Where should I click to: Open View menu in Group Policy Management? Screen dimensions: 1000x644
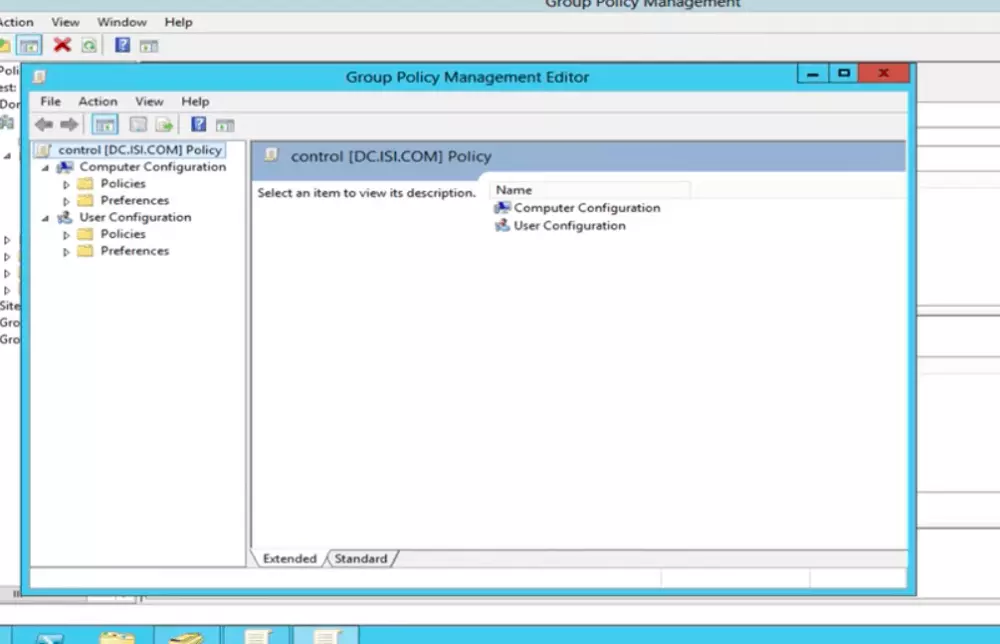pos(66,22)
